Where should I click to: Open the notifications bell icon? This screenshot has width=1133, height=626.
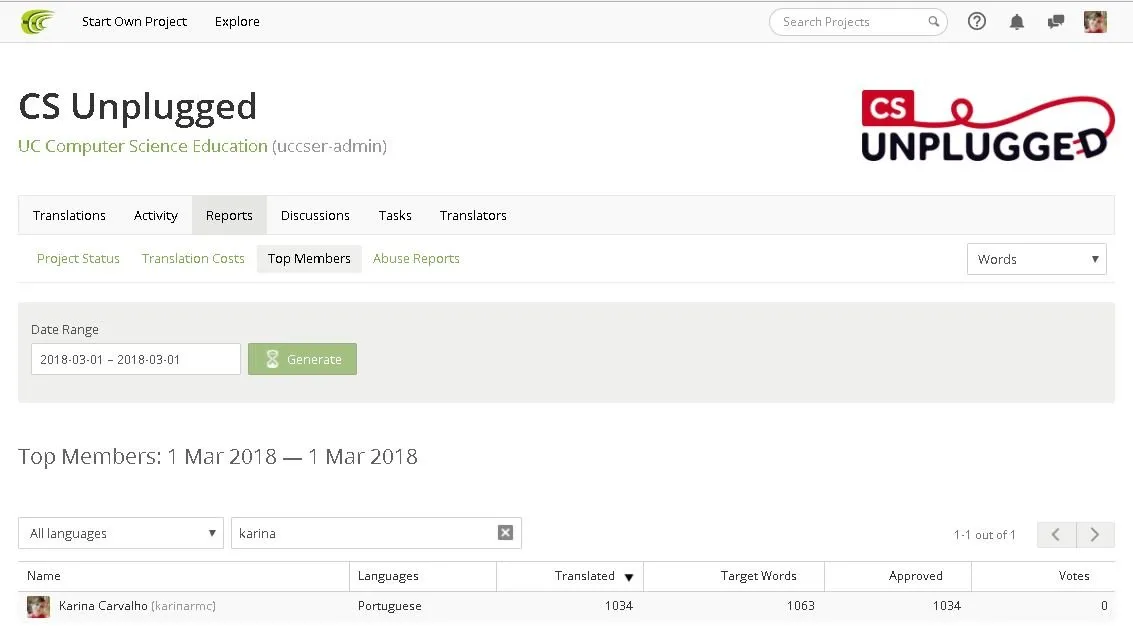pos(1017,22)
